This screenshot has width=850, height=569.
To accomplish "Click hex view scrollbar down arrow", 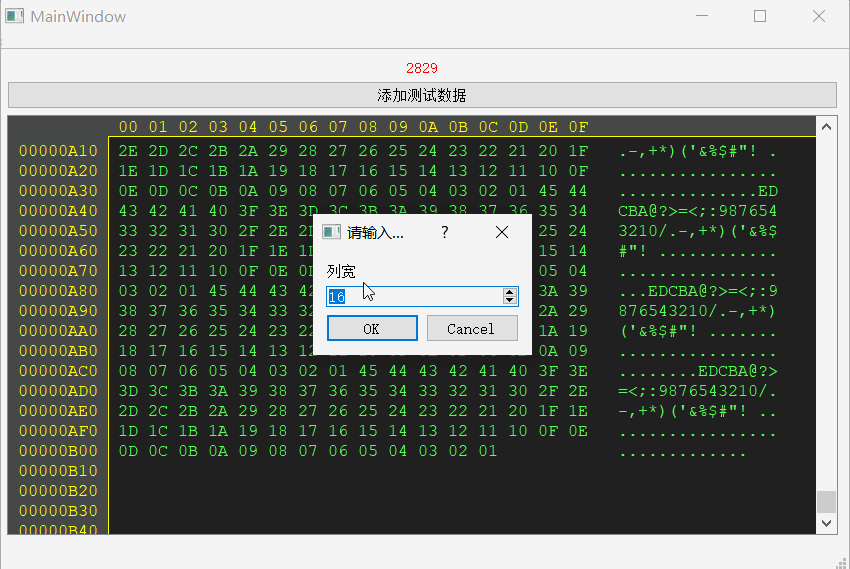I will (826, 523).
